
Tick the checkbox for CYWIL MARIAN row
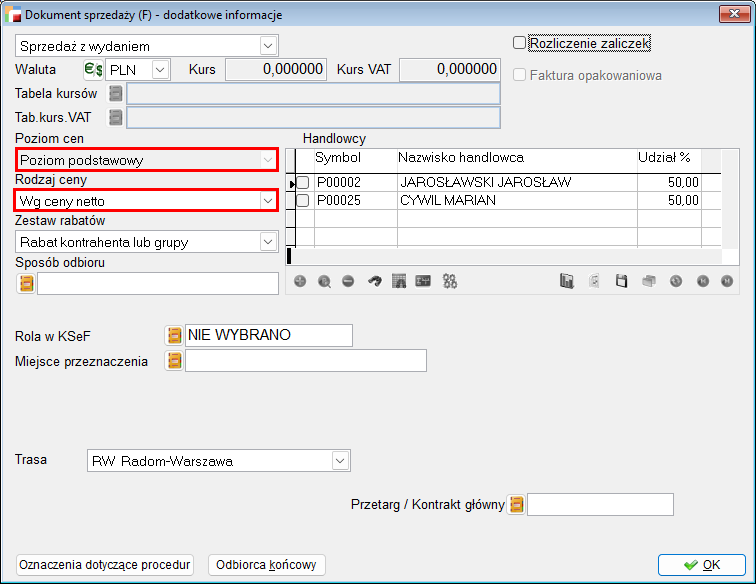pos(303,200)
